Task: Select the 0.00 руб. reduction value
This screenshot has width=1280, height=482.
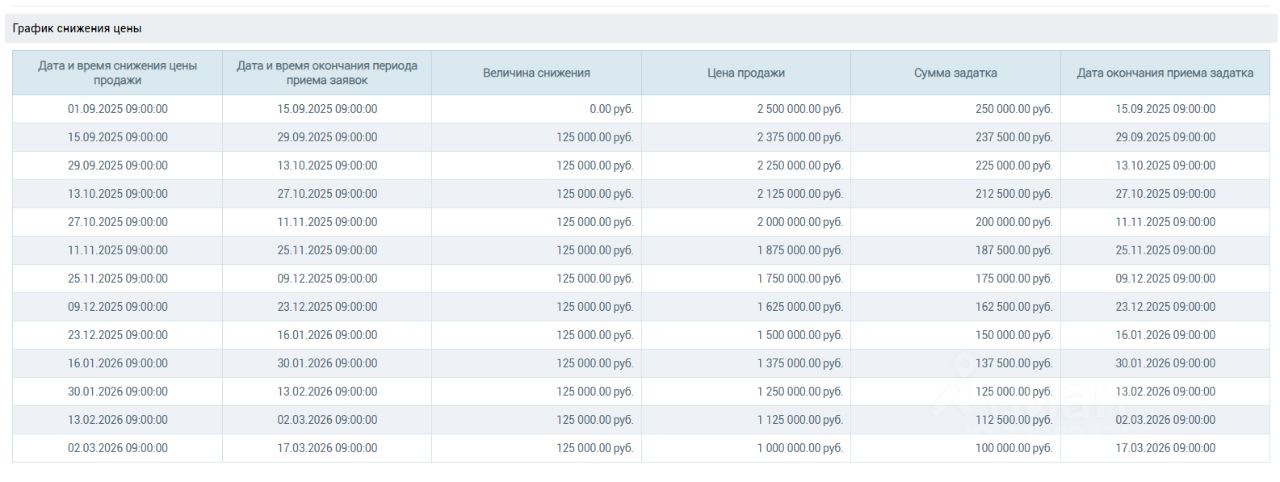Action: point(611,109)
